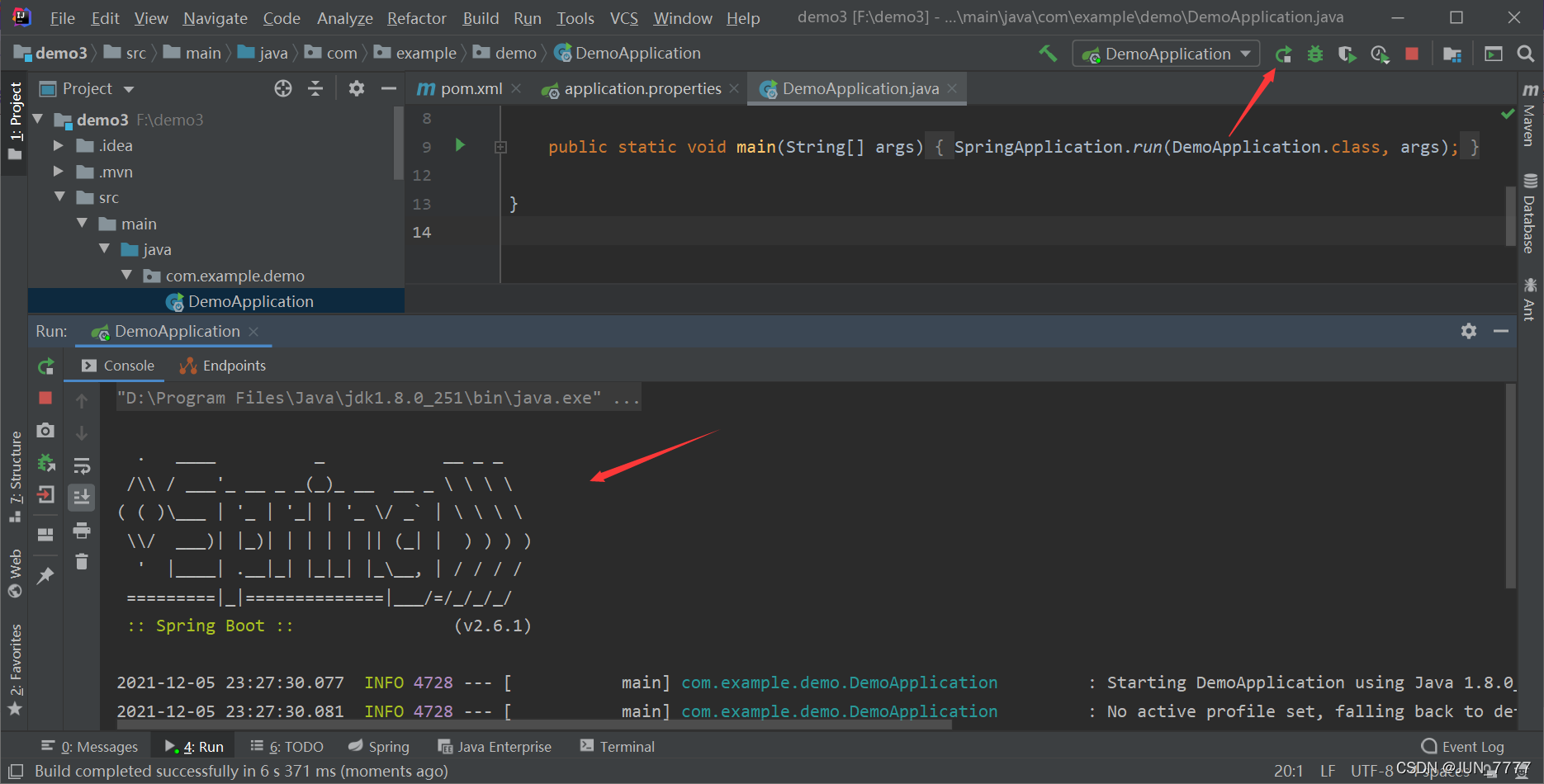This screenshot has height=784, width=1544.
Task: Collapse the src folder
Action: point(59,197)
